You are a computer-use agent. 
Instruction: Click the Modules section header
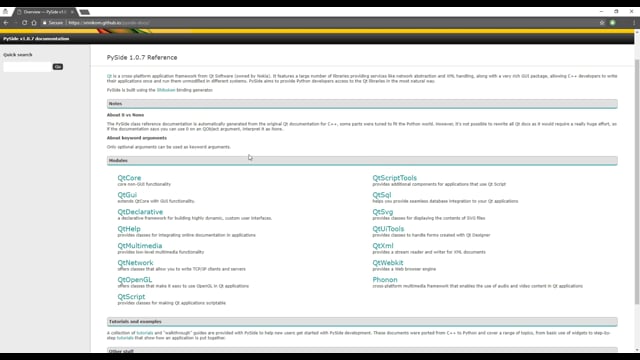(362, 160)
